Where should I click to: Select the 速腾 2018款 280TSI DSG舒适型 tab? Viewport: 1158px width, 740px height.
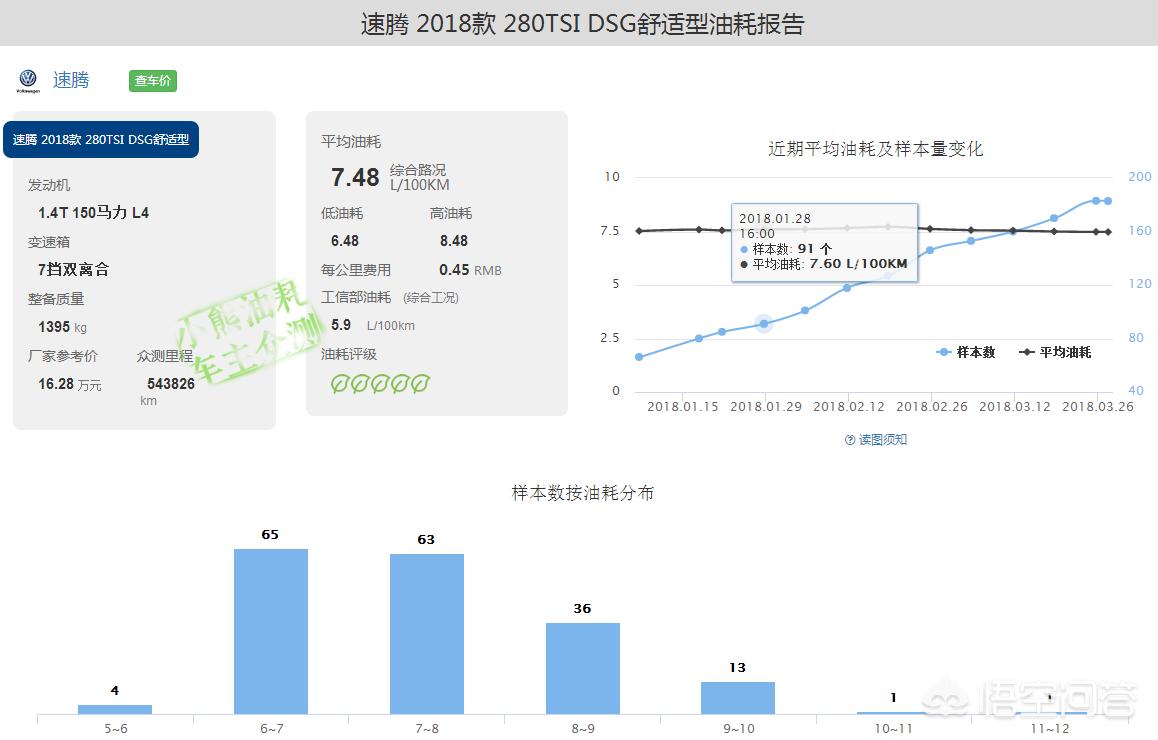[100, 140]
